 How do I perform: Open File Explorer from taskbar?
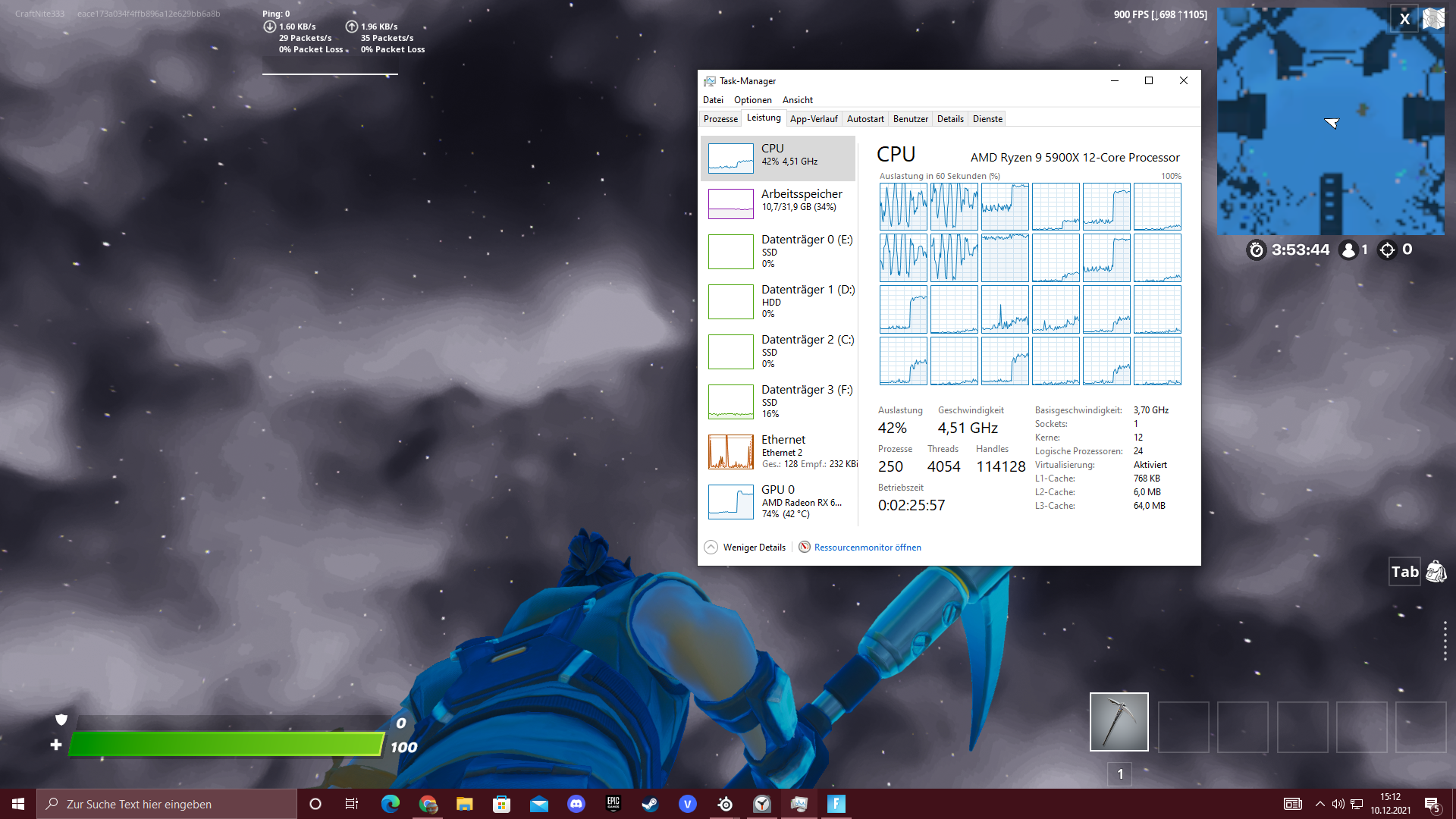[465, 804]
